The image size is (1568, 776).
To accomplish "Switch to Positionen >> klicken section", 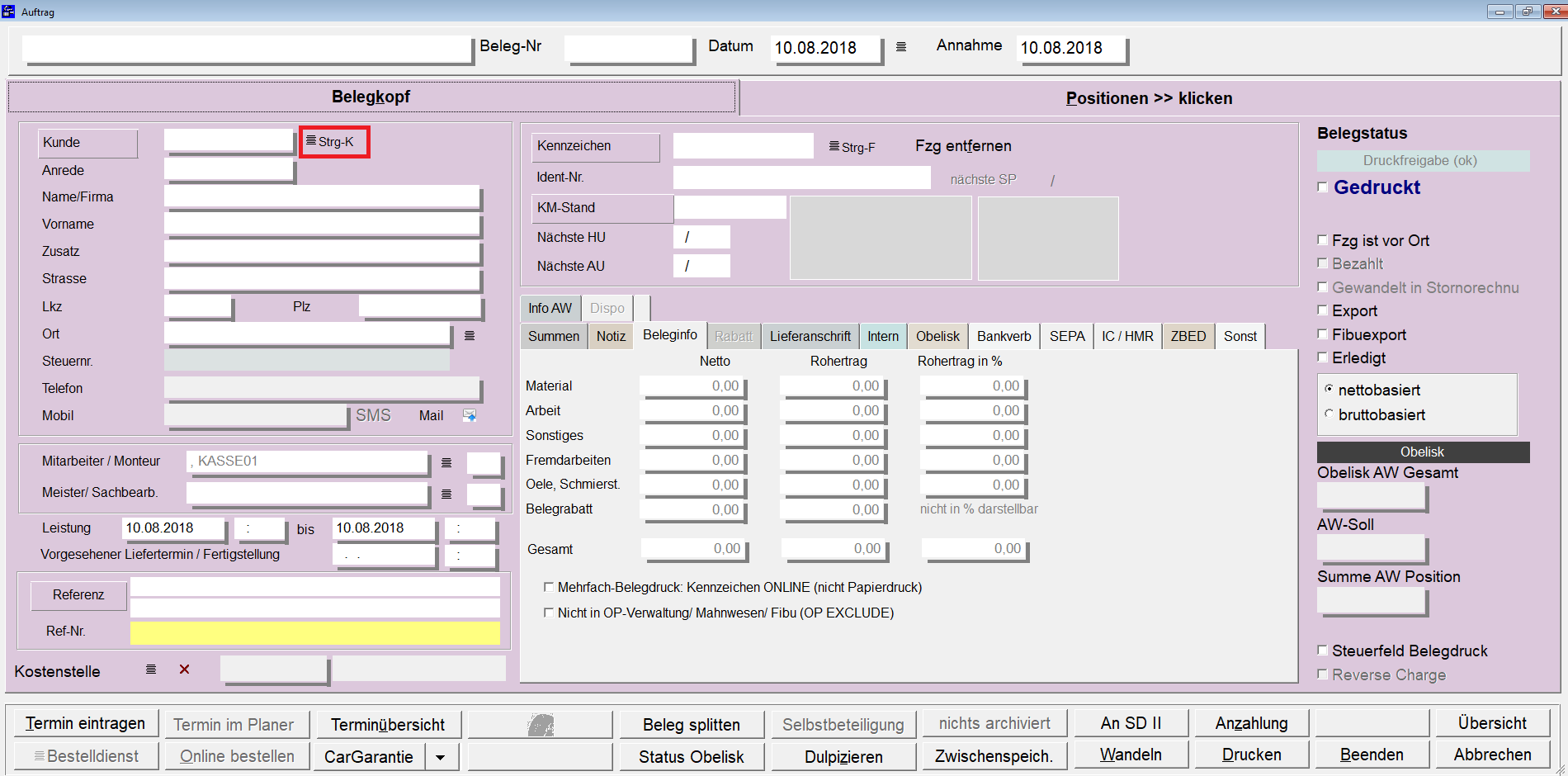I will [1150, 98].
